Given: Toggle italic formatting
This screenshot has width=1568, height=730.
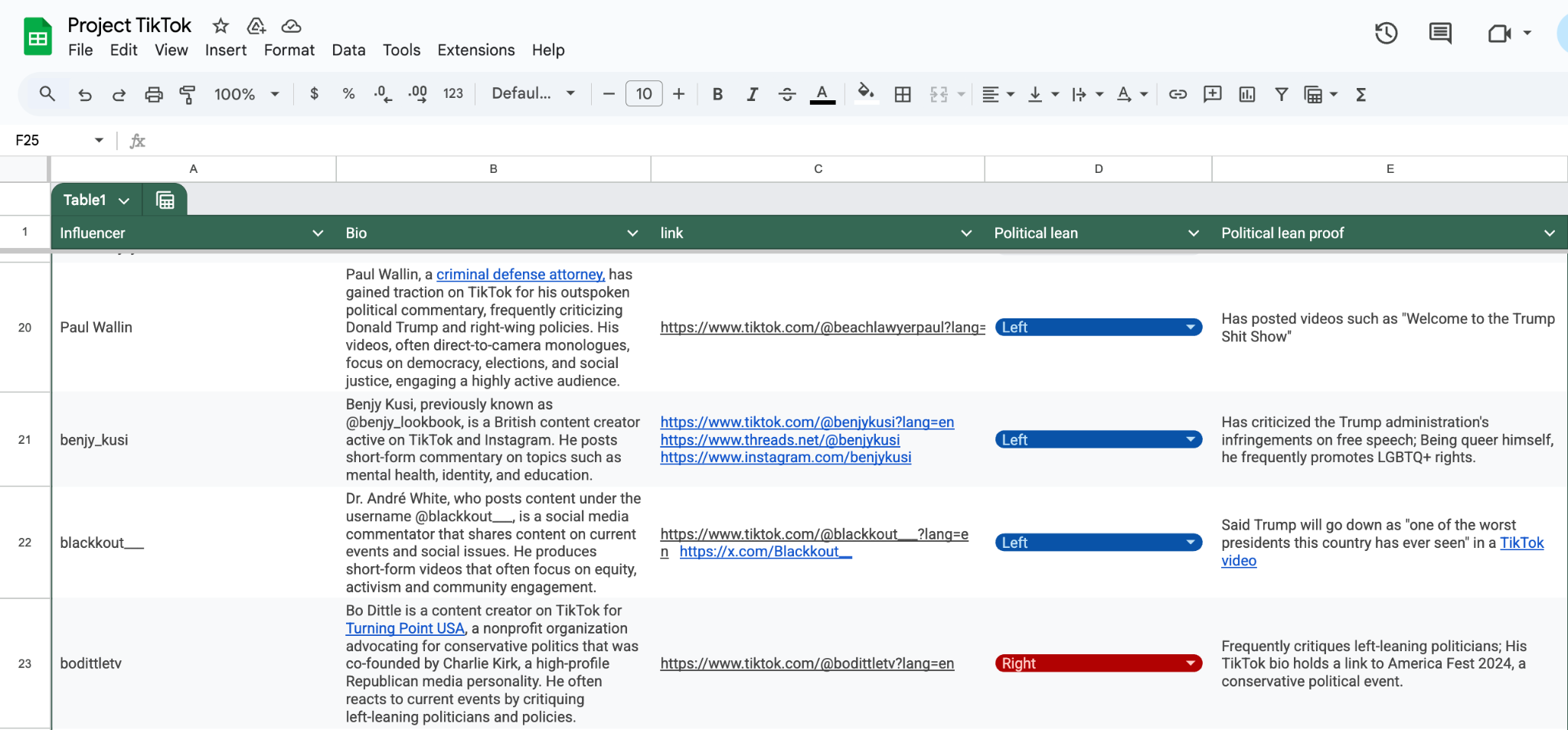Looking at the screenshot, I should [752, 94].
